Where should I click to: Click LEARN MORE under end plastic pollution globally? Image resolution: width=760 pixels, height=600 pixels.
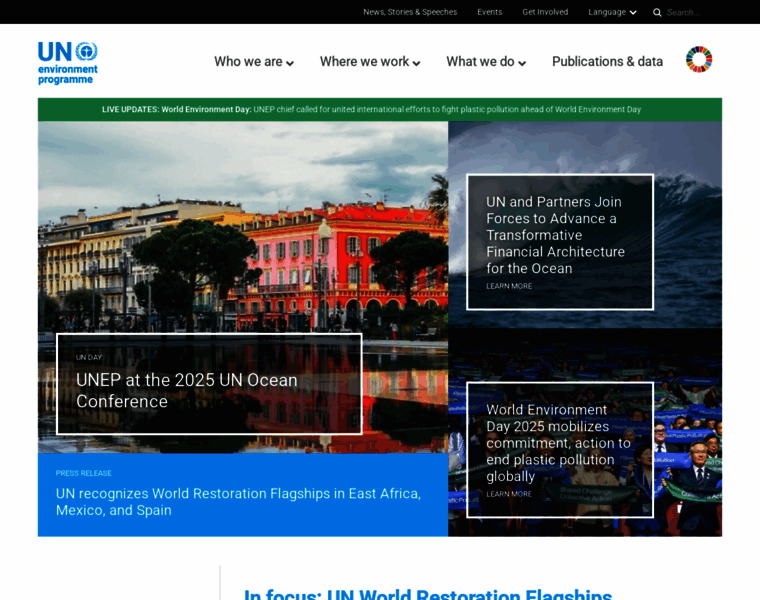[x=509, y=494]
